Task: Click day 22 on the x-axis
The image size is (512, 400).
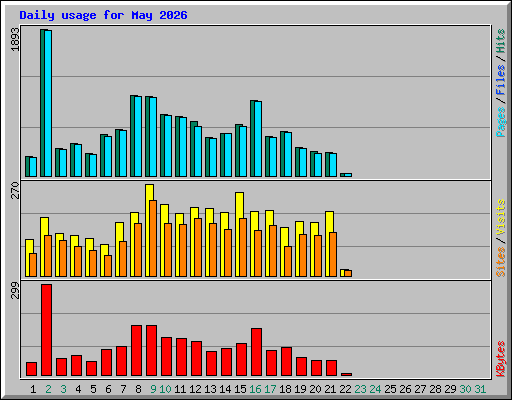Action: click(x=345, y=389)
